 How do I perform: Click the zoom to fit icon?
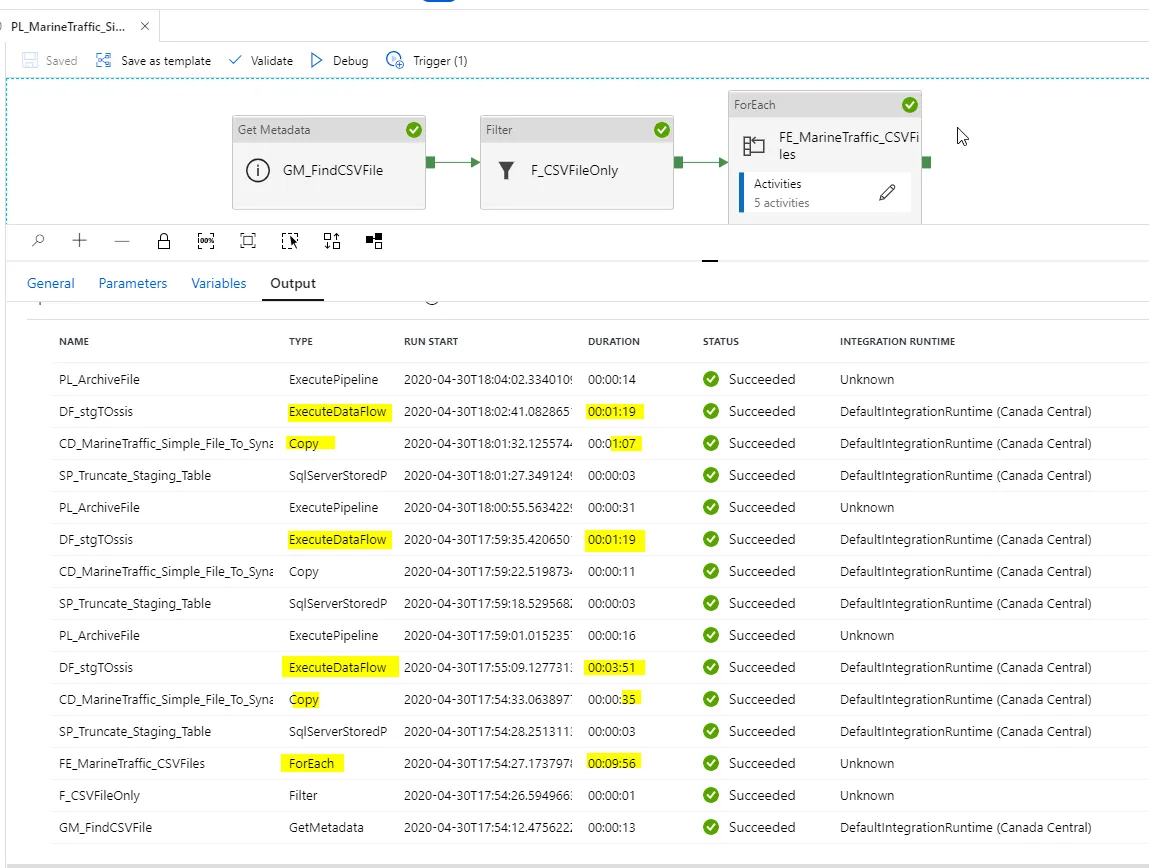[x=248, y=241]
